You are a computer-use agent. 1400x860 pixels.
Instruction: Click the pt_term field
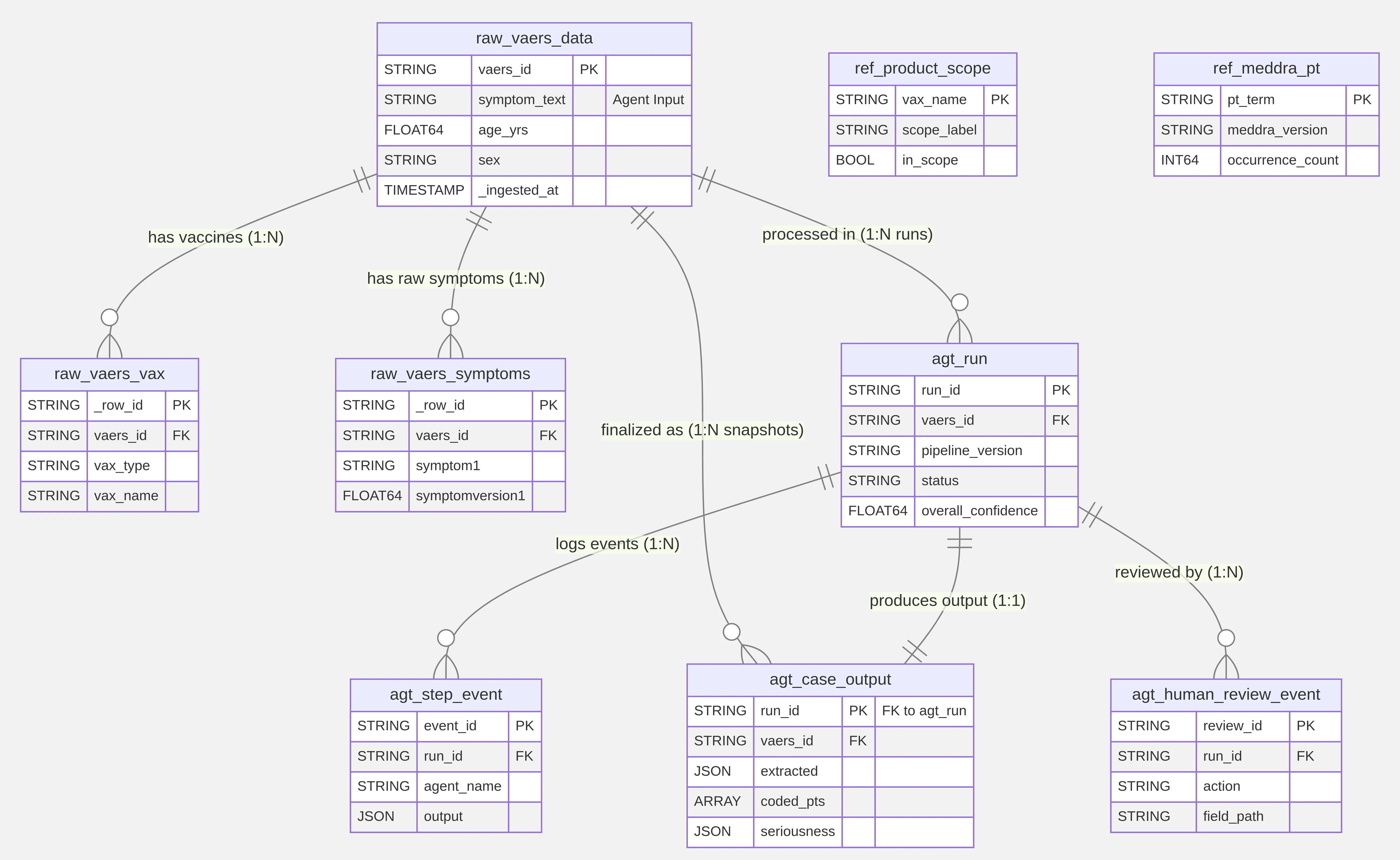tap(1283, 100)
